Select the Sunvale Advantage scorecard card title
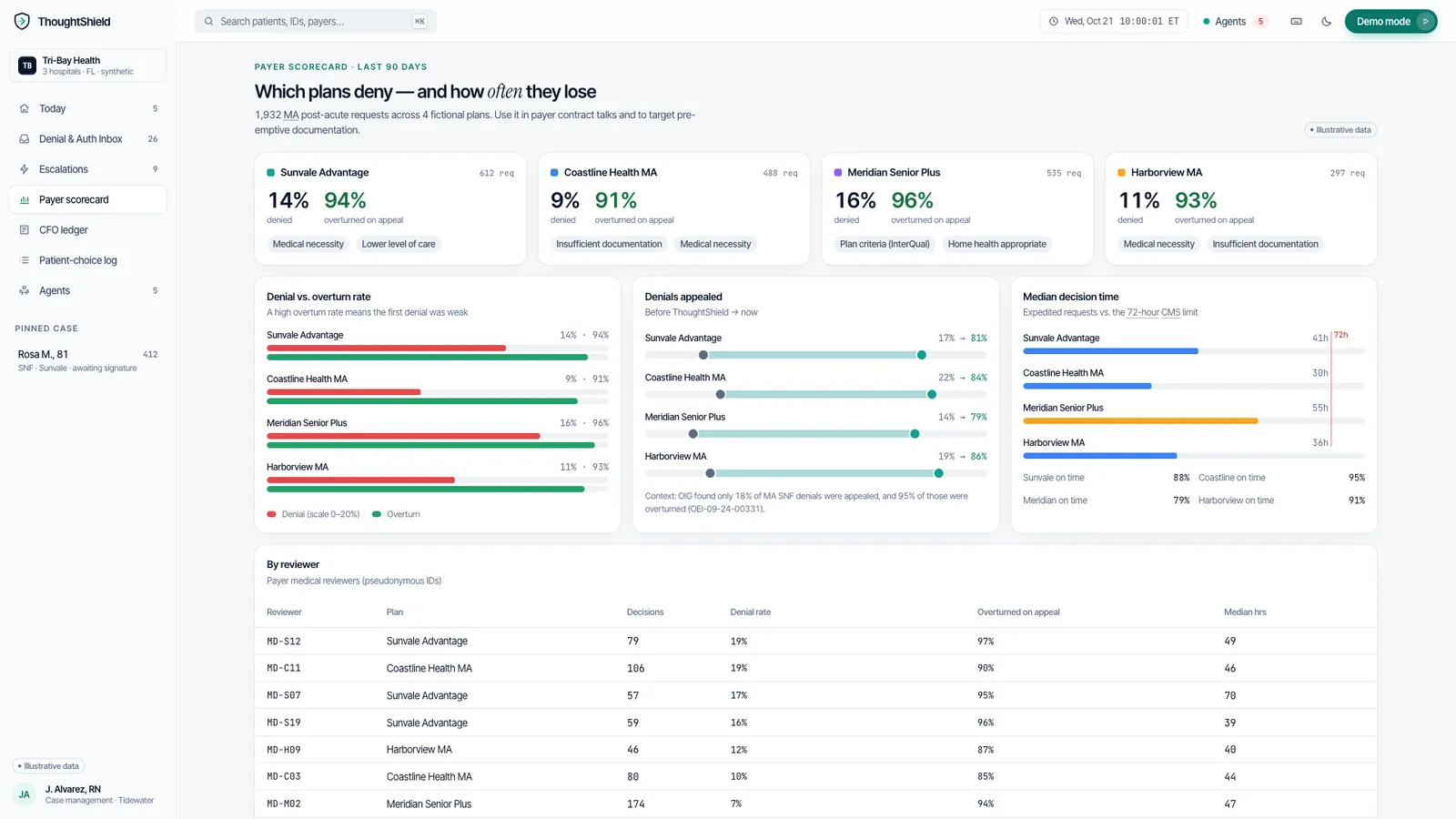The image size is (1456, 819). tap(324, 172)
